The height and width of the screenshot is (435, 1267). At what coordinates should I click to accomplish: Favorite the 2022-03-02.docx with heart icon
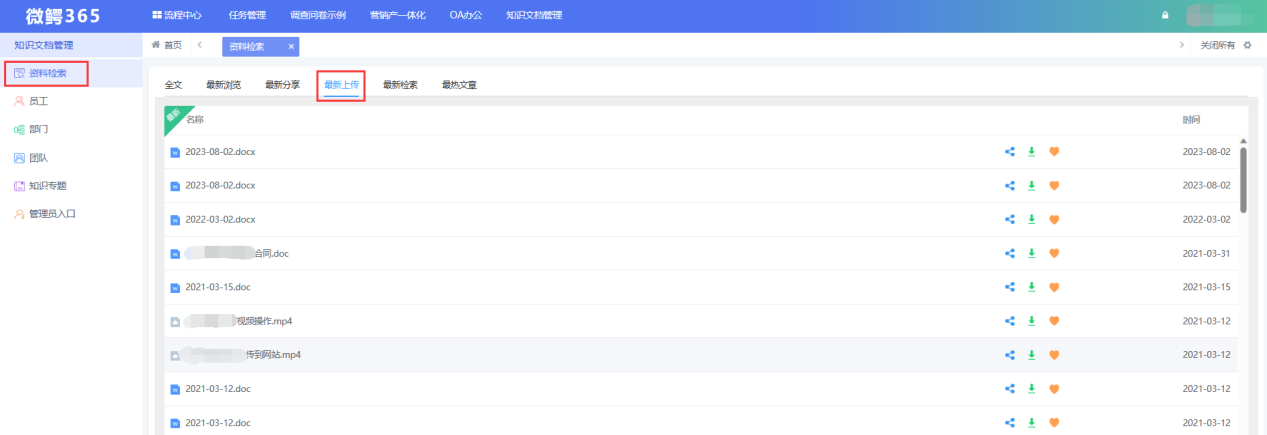(x=1054, y=219)
